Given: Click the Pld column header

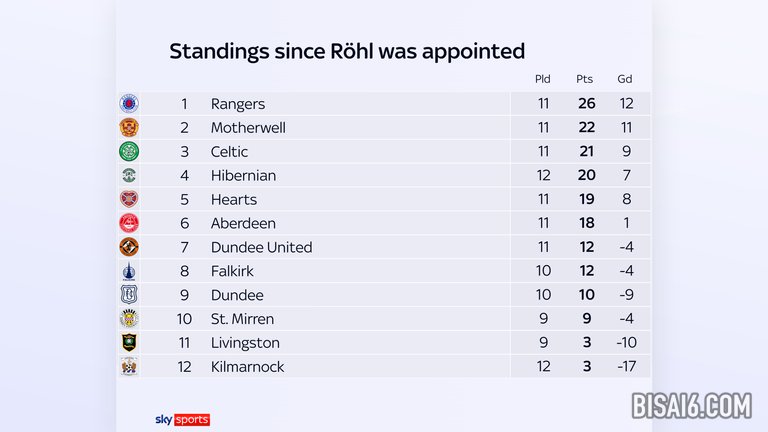Looking at the screenshot, I should click(543, 79).
